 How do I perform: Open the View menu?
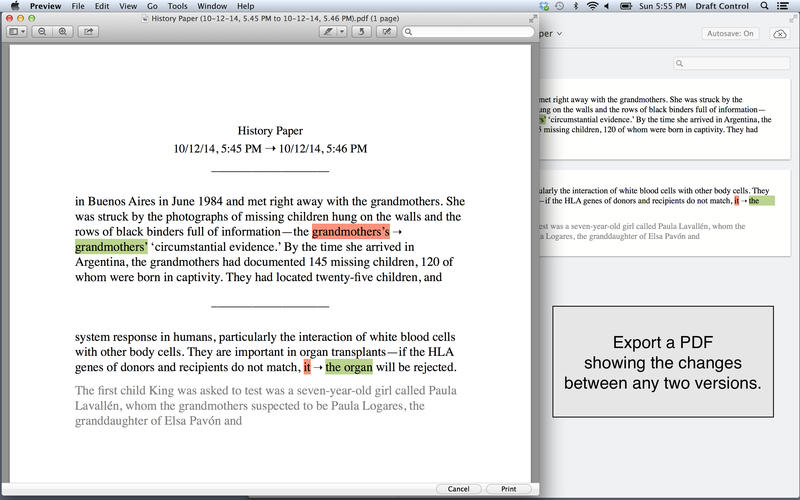pyautogui.click(x=128, y=6)
